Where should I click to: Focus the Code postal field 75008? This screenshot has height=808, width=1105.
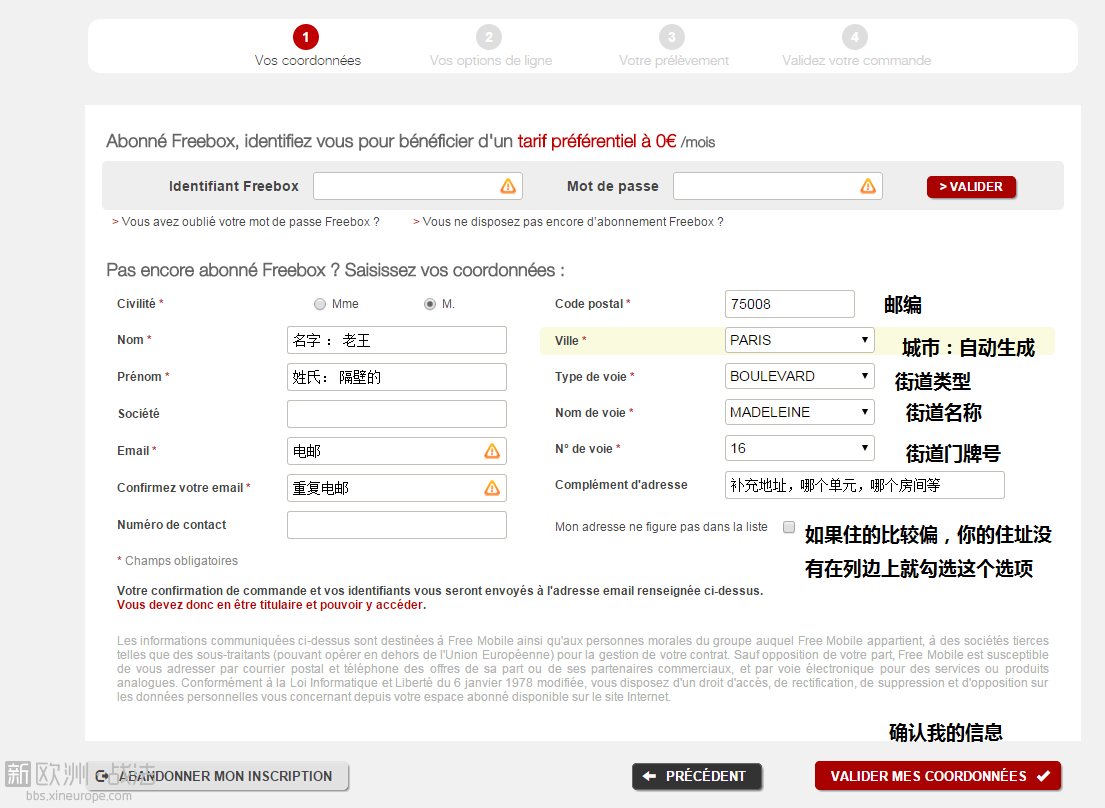tap(789, 304)
